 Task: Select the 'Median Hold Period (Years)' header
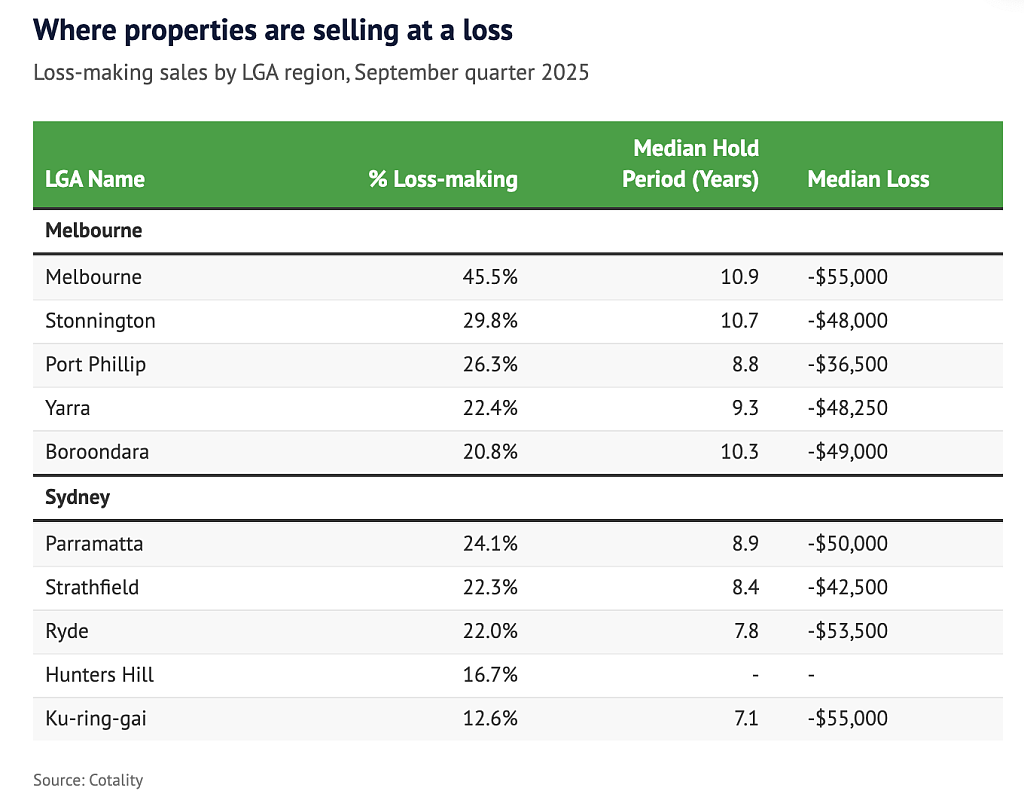(690, 164)
